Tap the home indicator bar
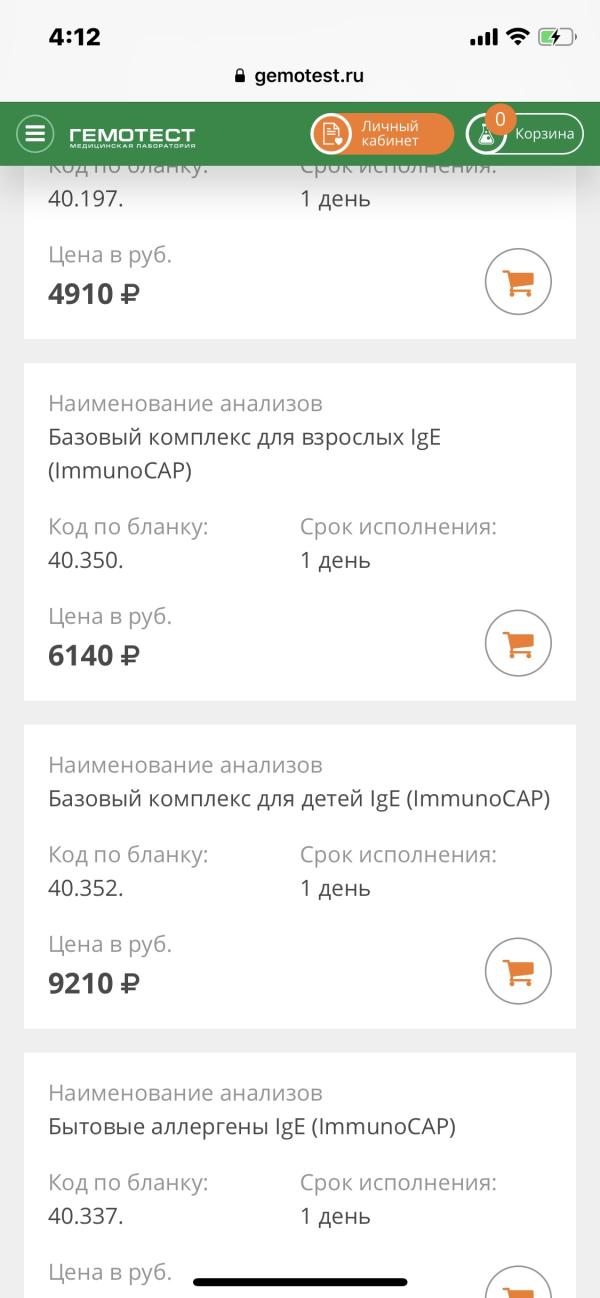 (300, 1281)
